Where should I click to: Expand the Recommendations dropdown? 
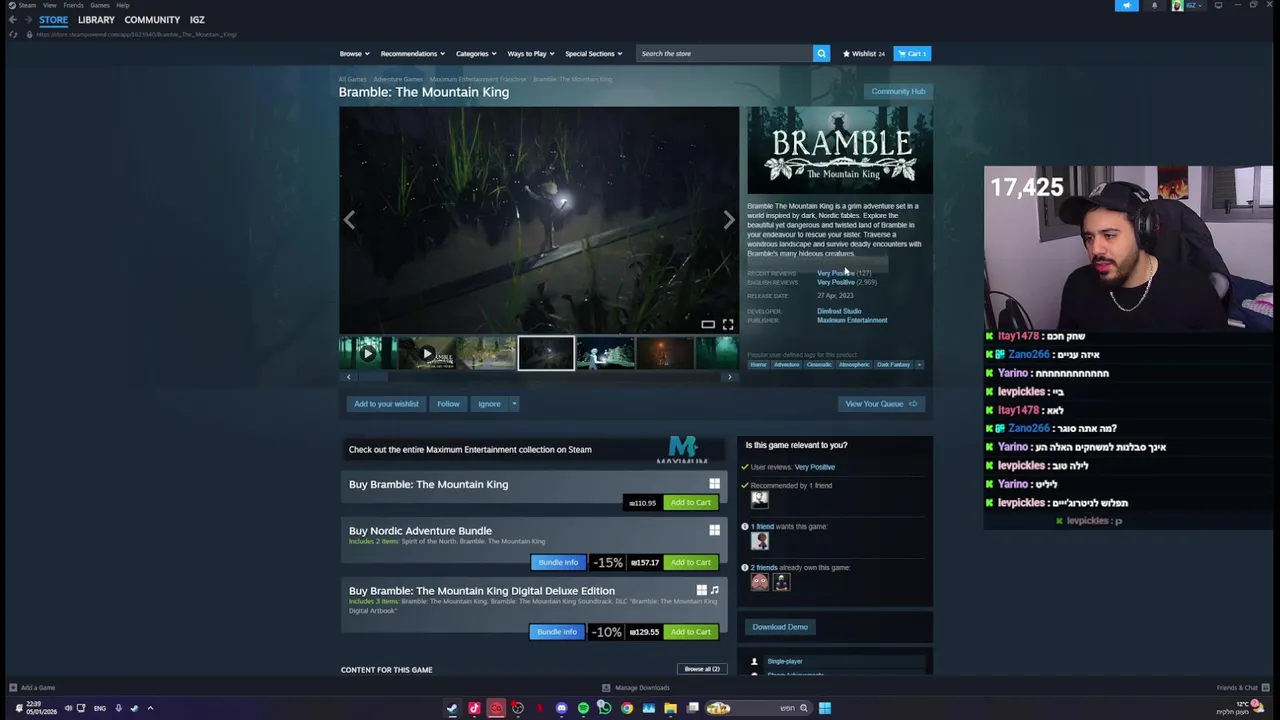pyautogui.click(x=412, y=53)
